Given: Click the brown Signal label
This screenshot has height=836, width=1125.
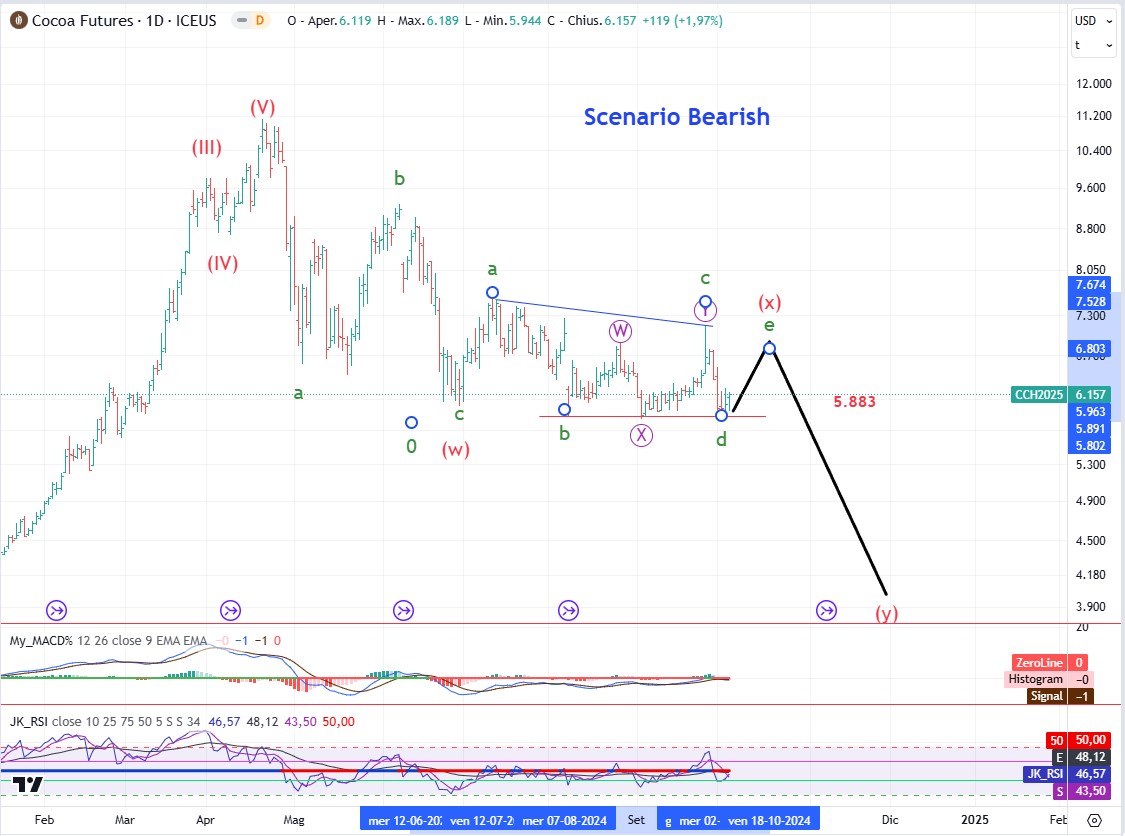Looking at the screenshot, I should tap(1046, 696).
